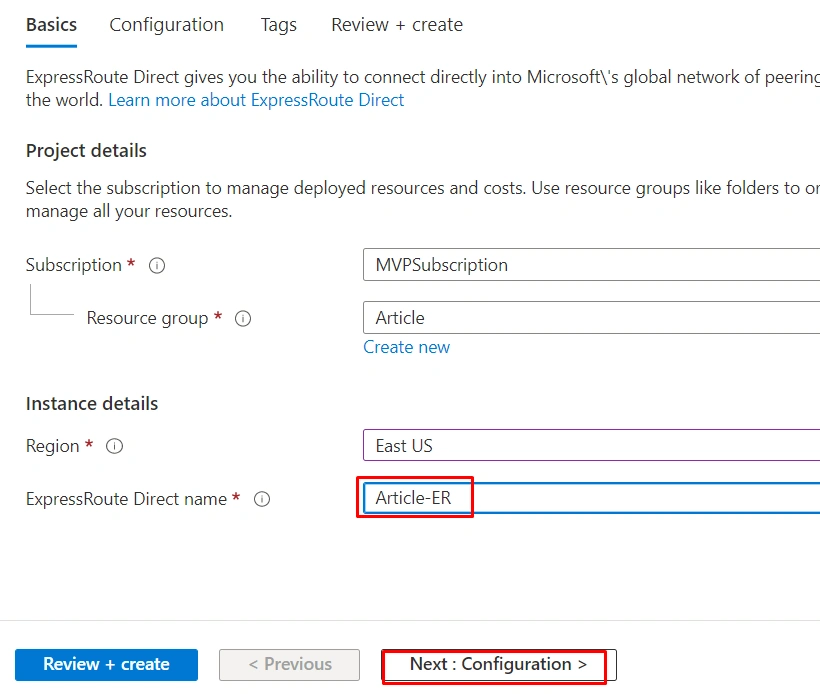Image resolution: width=820 pixels, height=694 pixels.
Task: Follow Learn more about ExpressRoute Direct link
Action: pyautogui.click(x=256, y=100)
